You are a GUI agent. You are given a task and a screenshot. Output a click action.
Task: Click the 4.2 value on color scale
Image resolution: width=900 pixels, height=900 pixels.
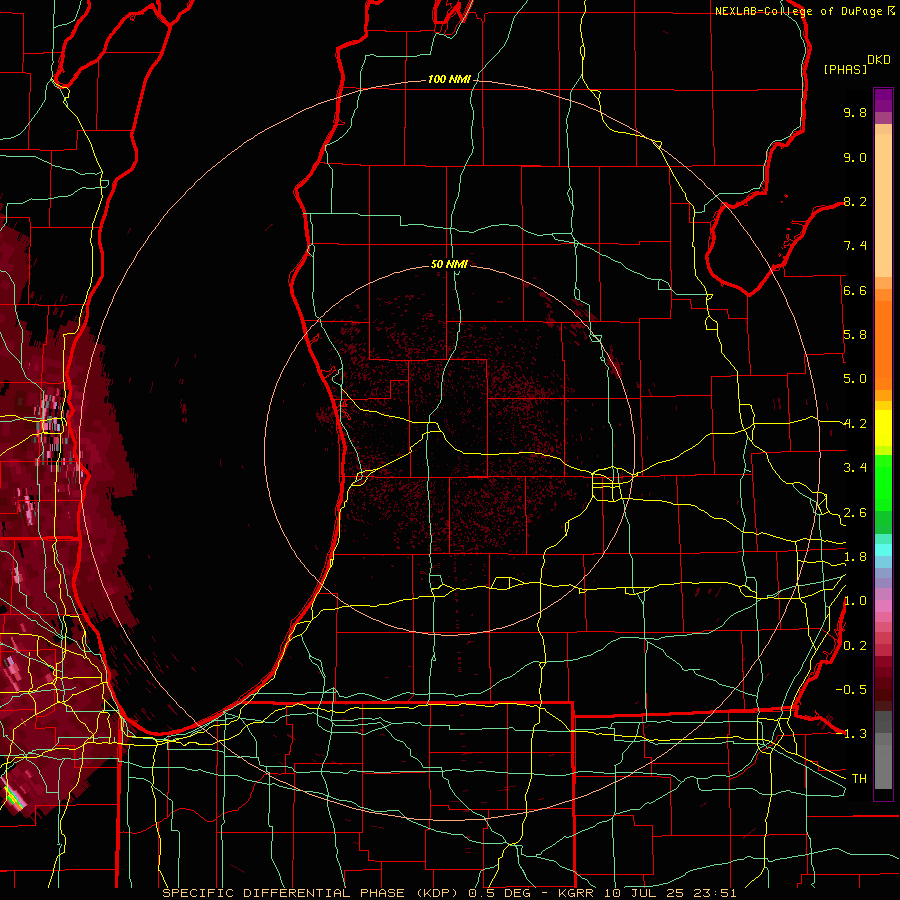pyautogui.click(x=855, y=424)
